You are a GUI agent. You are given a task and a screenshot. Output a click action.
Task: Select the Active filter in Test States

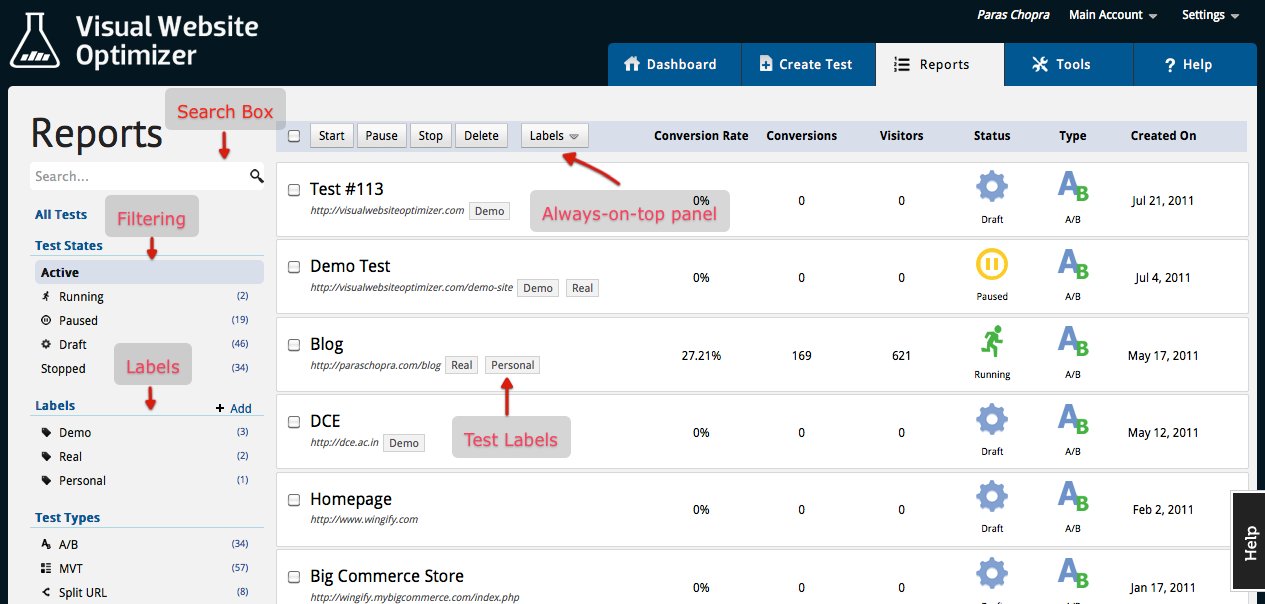click(x=149, y=272)
